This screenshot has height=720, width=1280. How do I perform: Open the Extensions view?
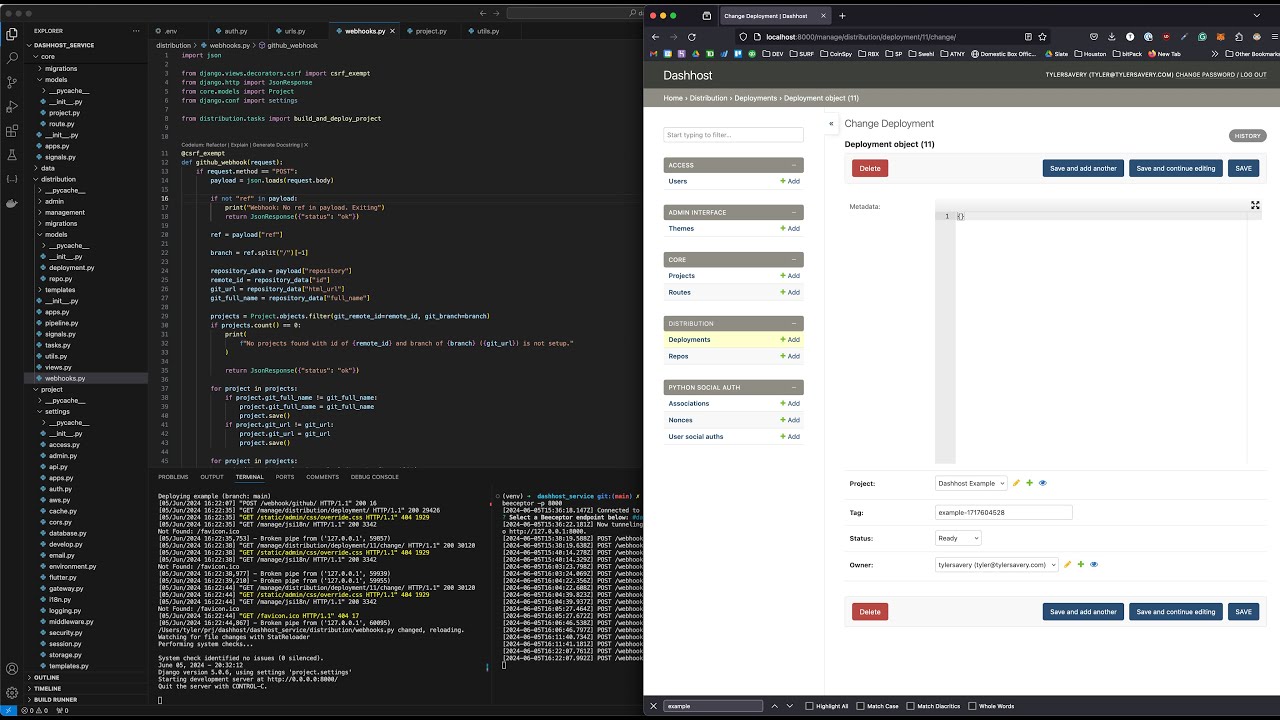[12, 130]
